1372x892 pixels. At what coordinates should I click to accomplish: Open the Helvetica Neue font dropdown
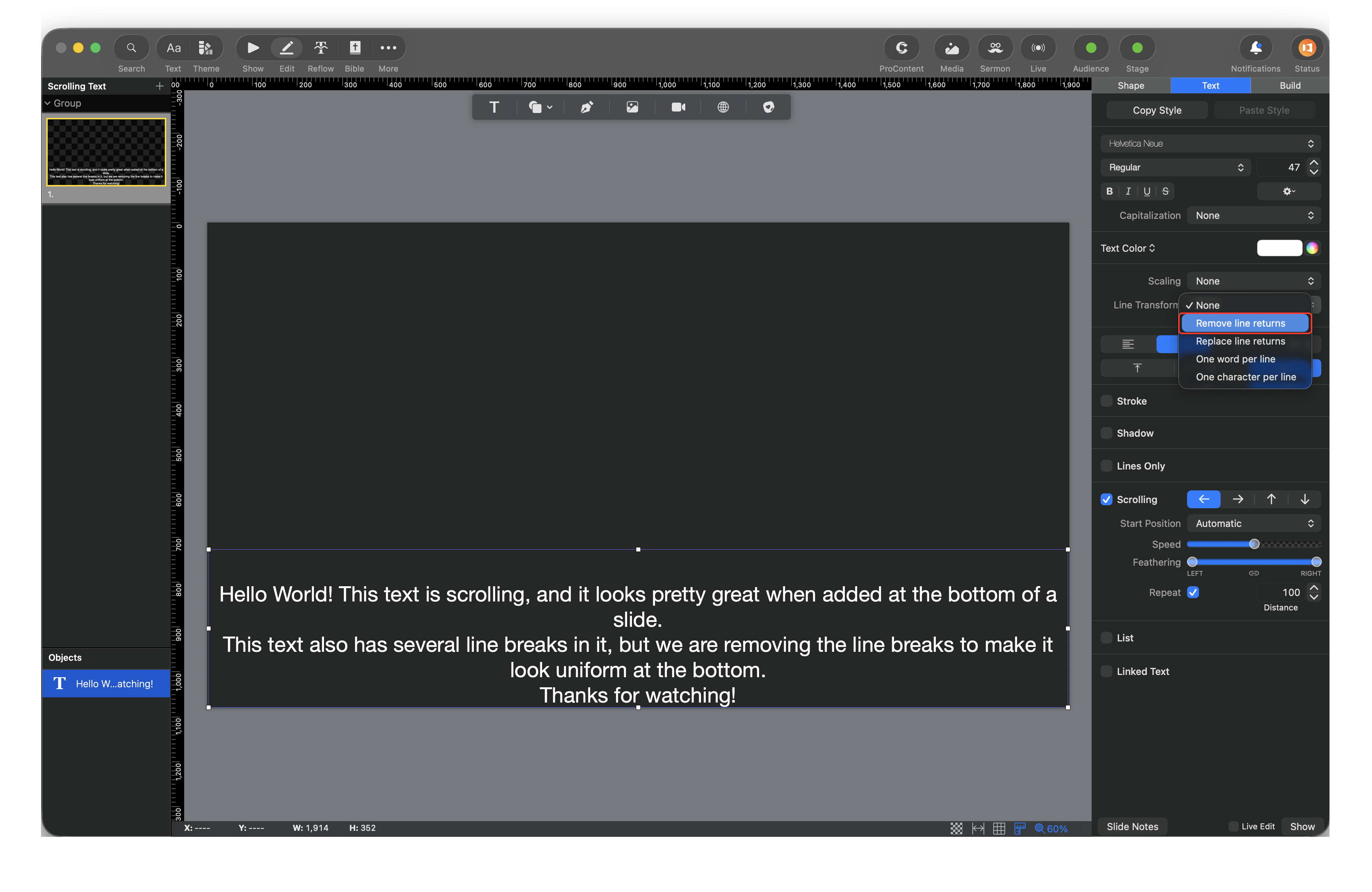[x=1210, y=144]
